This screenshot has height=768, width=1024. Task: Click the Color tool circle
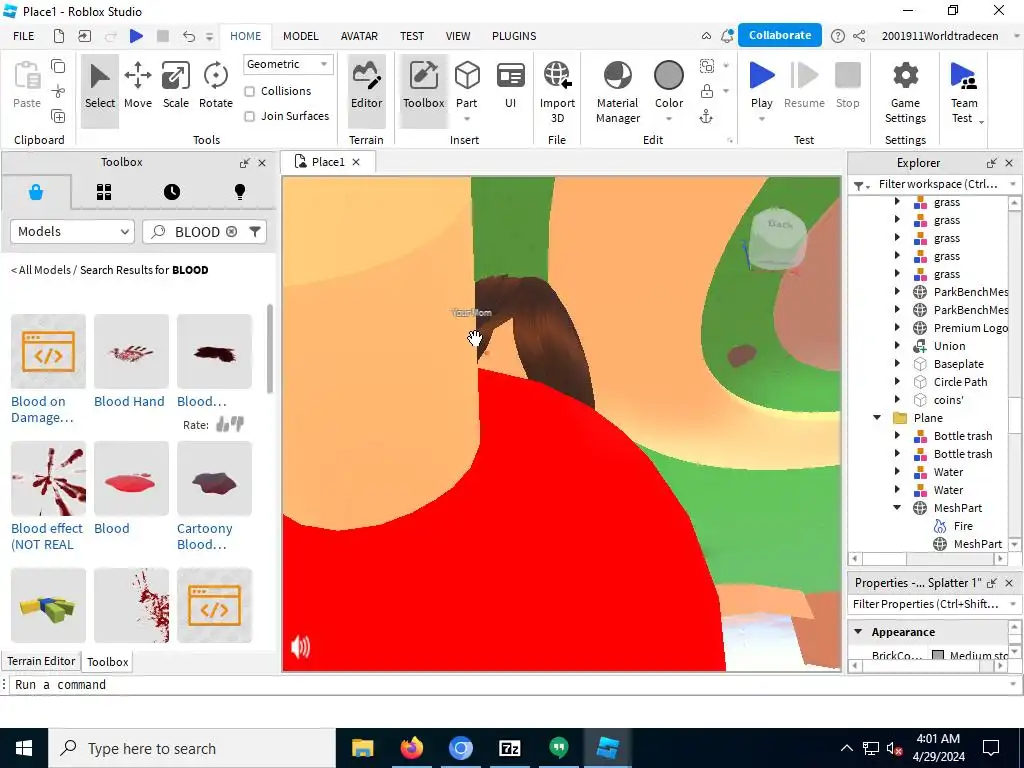[669, 76]
